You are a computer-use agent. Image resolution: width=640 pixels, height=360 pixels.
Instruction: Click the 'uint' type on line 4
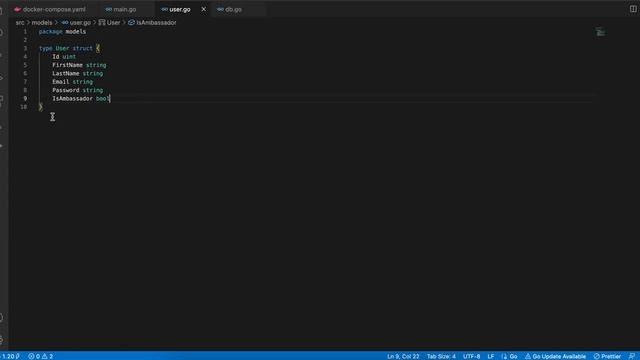click(x=69, y=57)
